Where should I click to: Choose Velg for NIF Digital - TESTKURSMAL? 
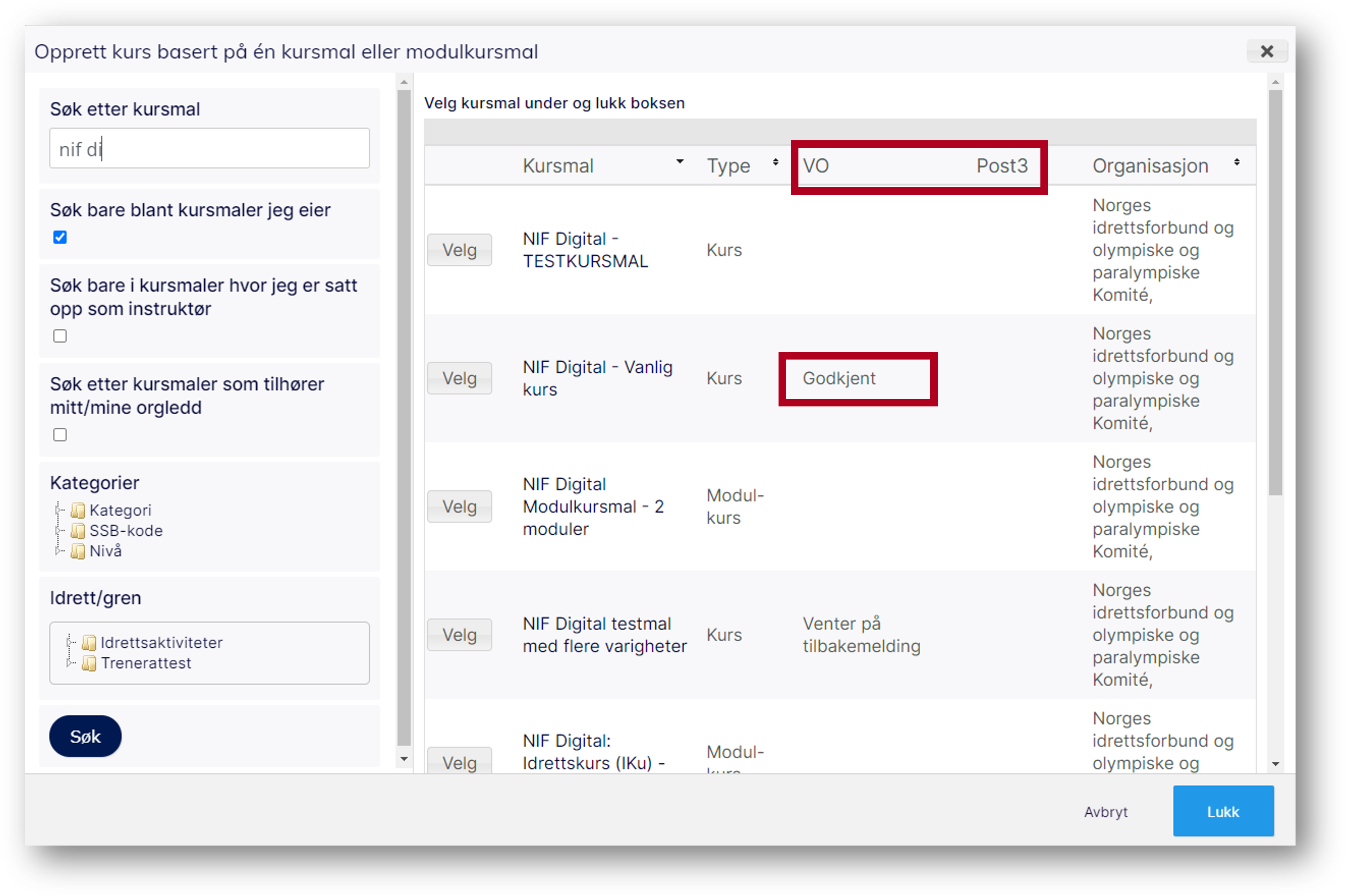[459, 250]
